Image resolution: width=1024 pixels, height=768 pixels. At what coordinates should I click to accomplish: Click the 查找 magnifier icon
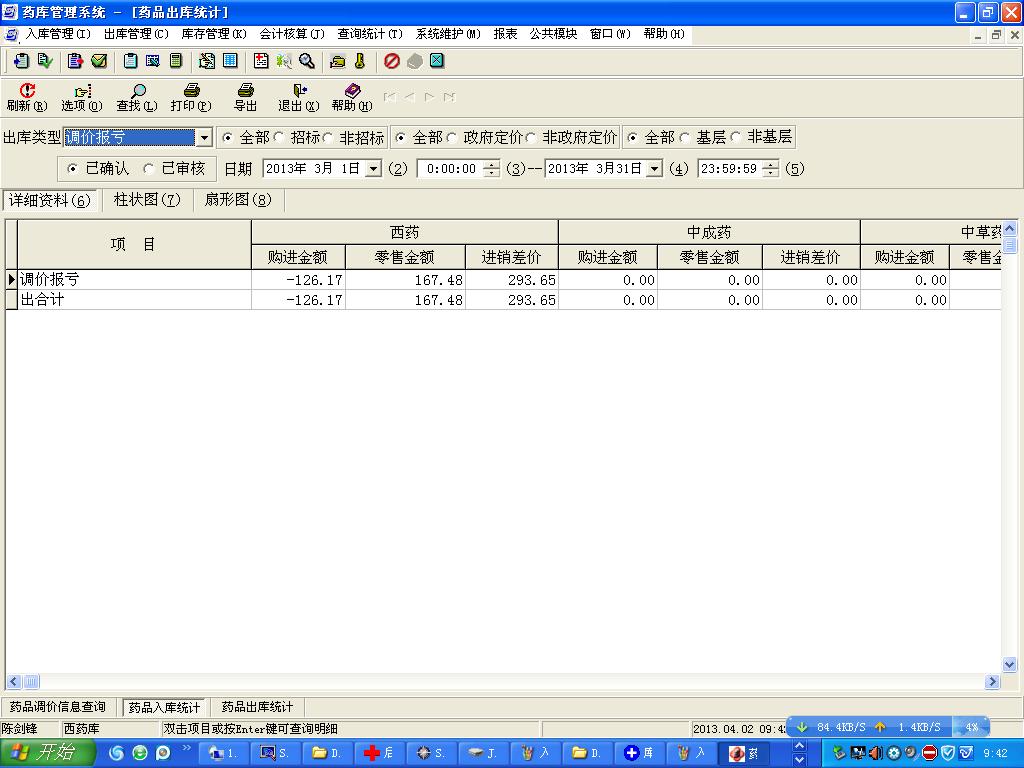coord(137,91)
